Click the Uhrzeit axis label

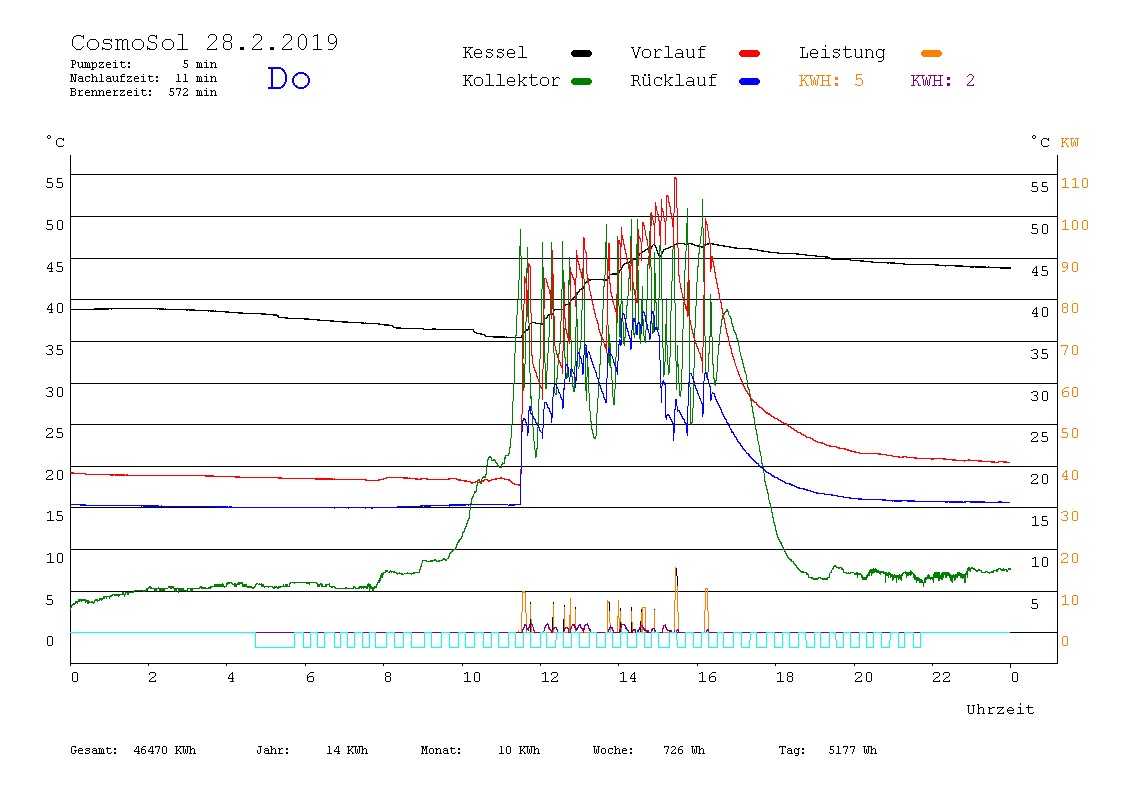click(1000, 709)
